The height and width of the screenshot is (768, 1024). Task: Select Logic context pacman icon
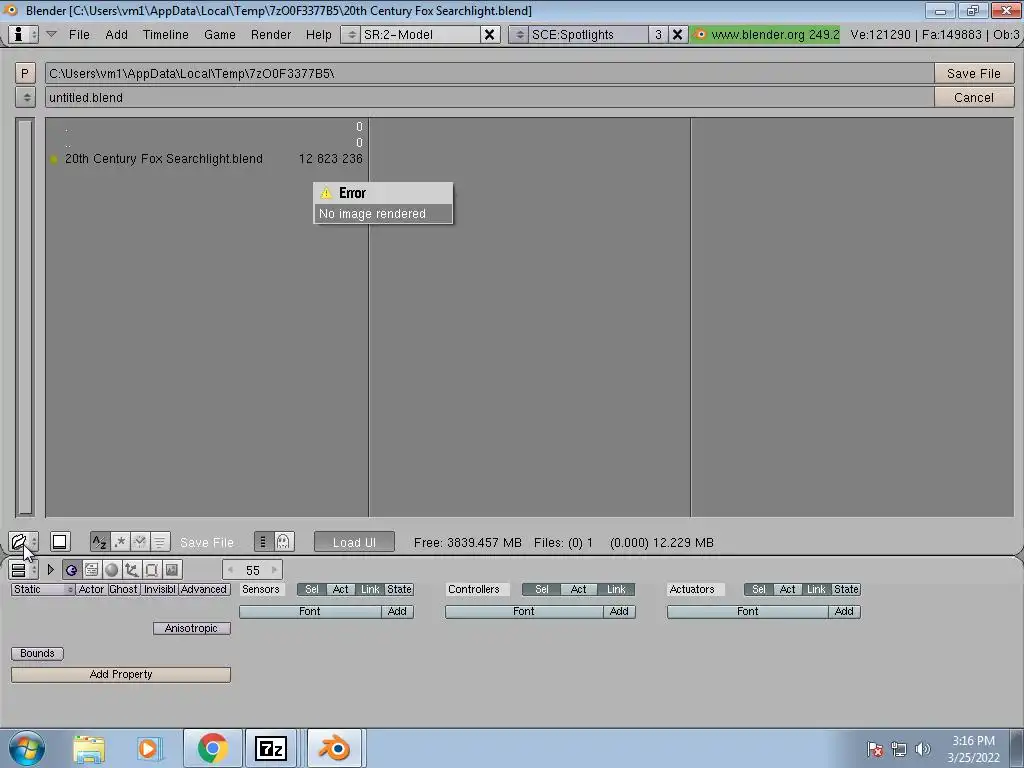tap(71, 570)
